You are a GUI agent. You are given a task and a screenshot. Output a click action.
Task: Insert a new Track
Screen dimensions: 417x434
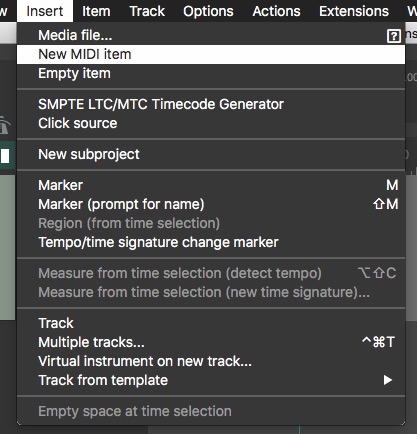[211, 323]
